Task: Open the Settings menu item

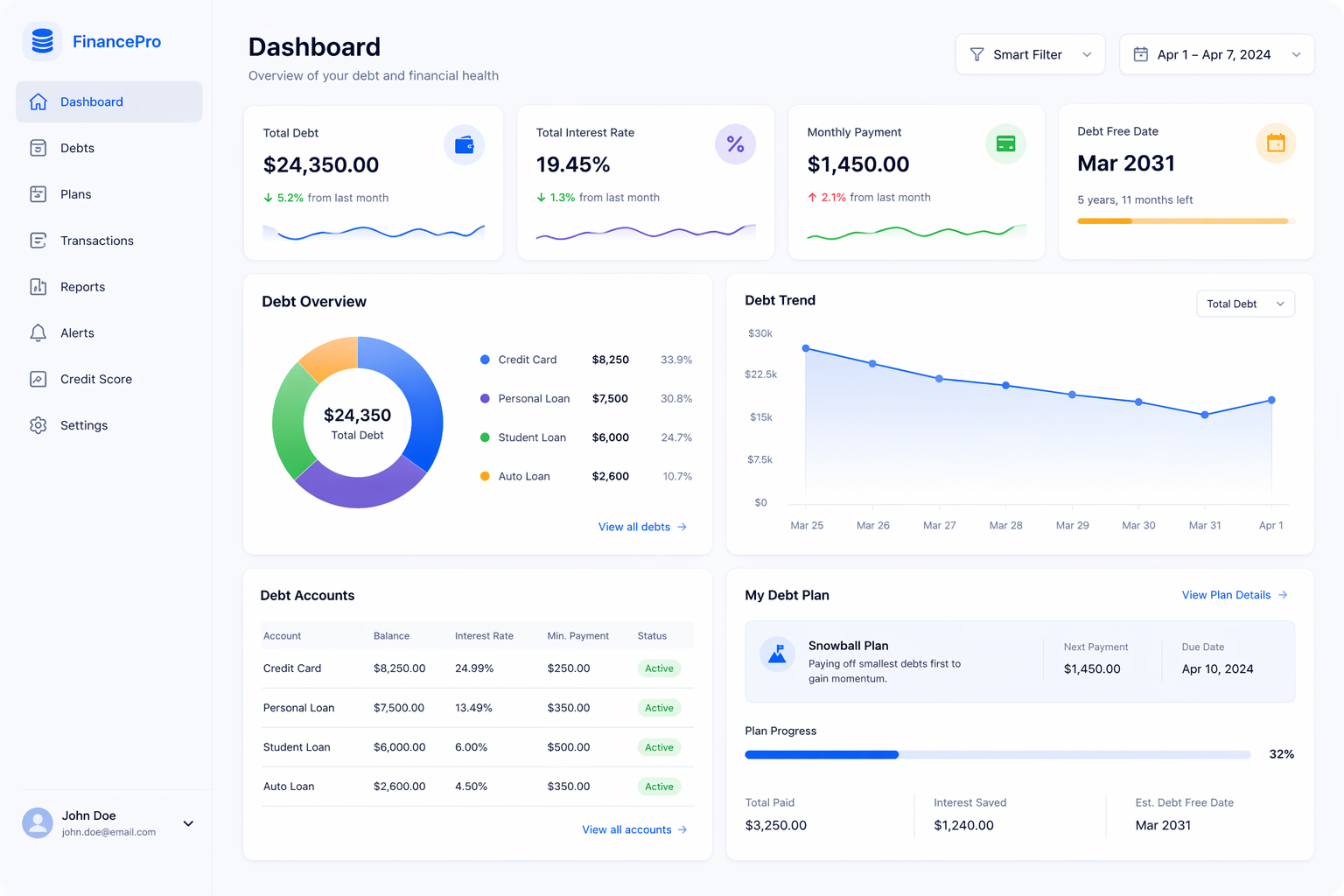Action: [109, 425]
